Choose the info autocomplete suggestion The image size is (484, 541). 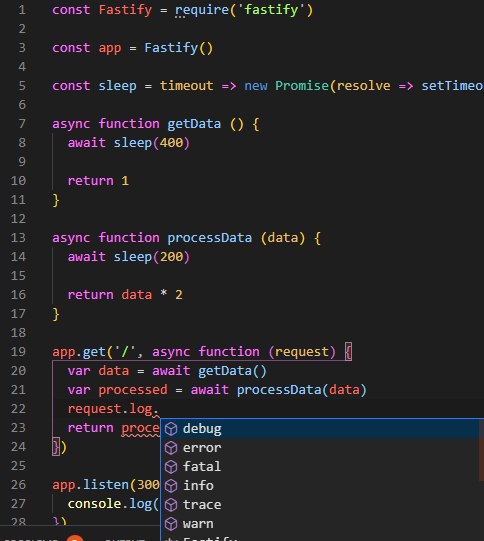pos(322,486)
